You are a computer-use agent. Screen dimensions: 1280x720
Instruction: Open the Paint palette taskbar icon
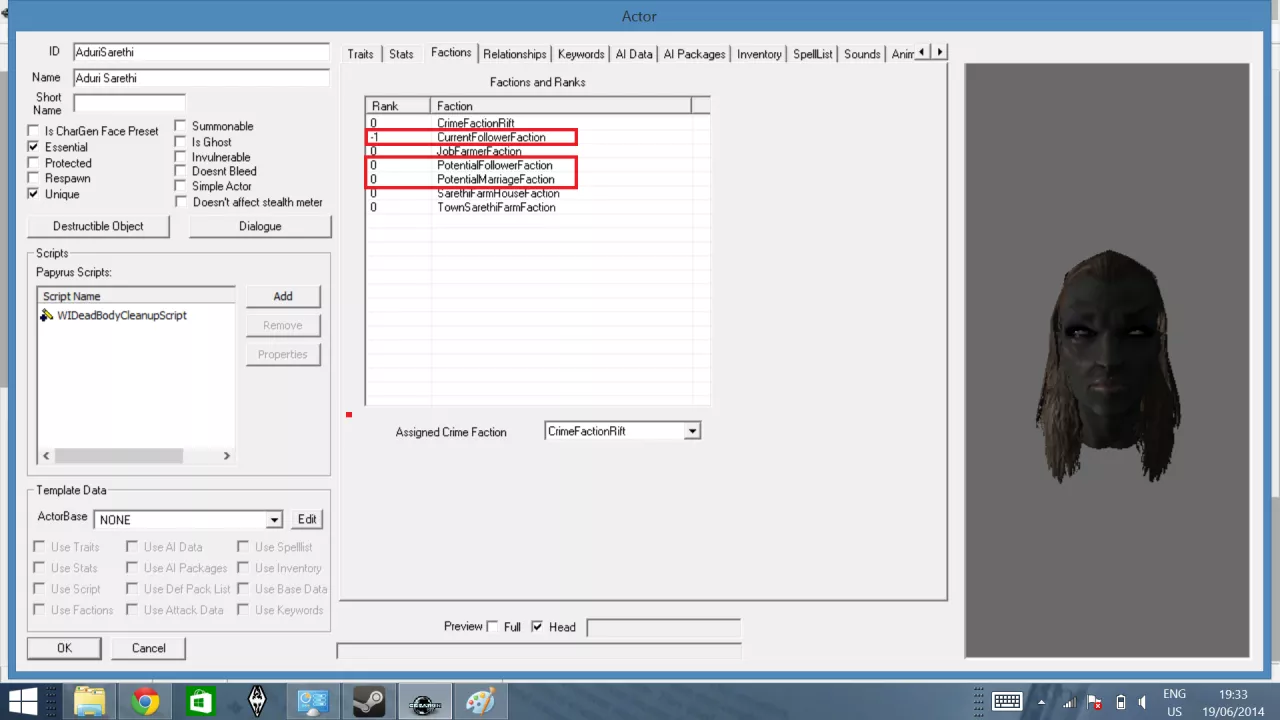tap(481, 702)
